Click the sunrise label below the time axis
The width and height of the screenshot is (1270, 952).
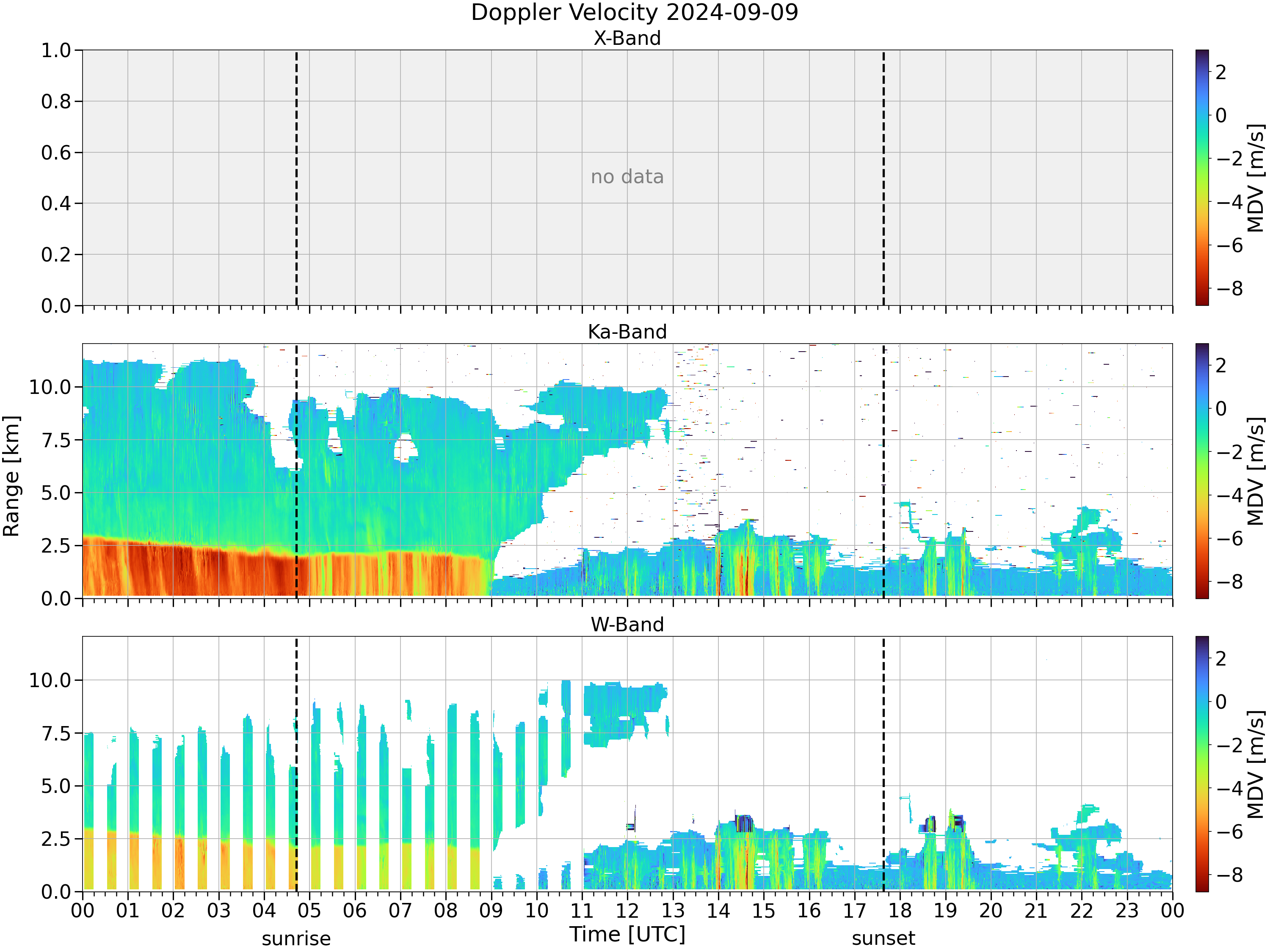point(296,939)
